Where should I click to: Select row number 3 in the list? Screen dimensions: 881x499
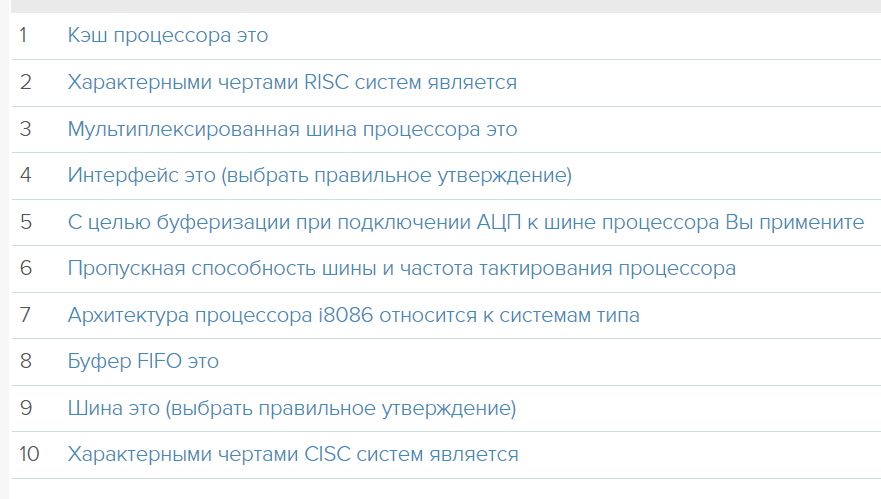tap(25, 129)
